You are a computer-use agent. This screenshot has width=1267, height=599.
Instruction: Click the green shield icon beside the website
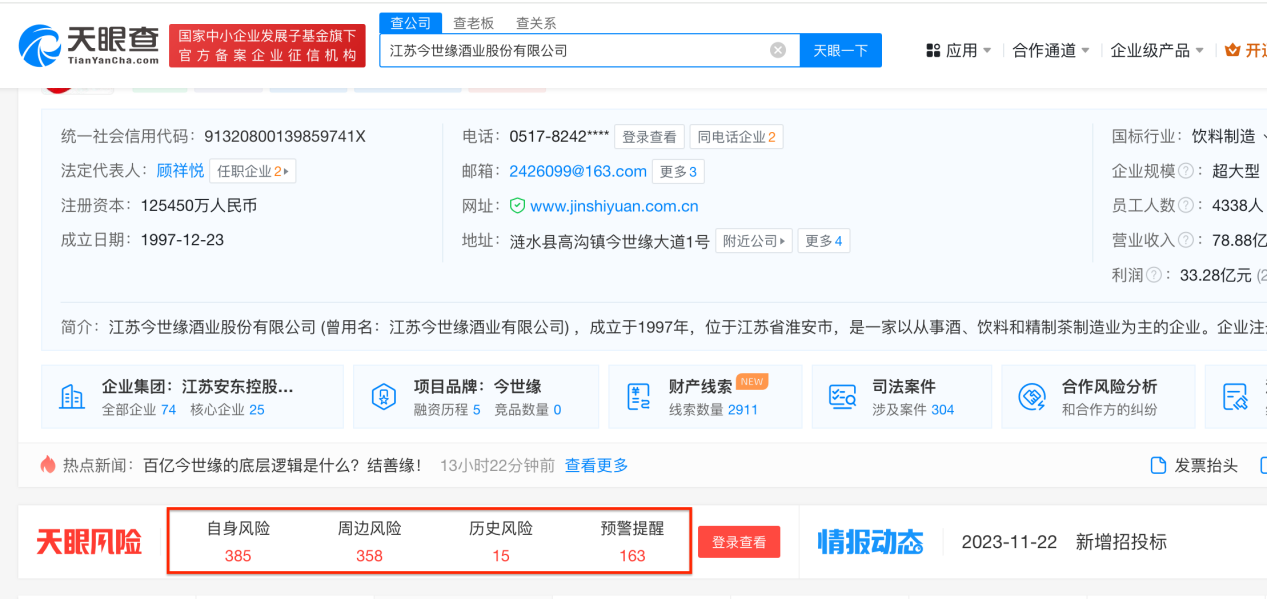pyautogui.click(x=517, y=206)
